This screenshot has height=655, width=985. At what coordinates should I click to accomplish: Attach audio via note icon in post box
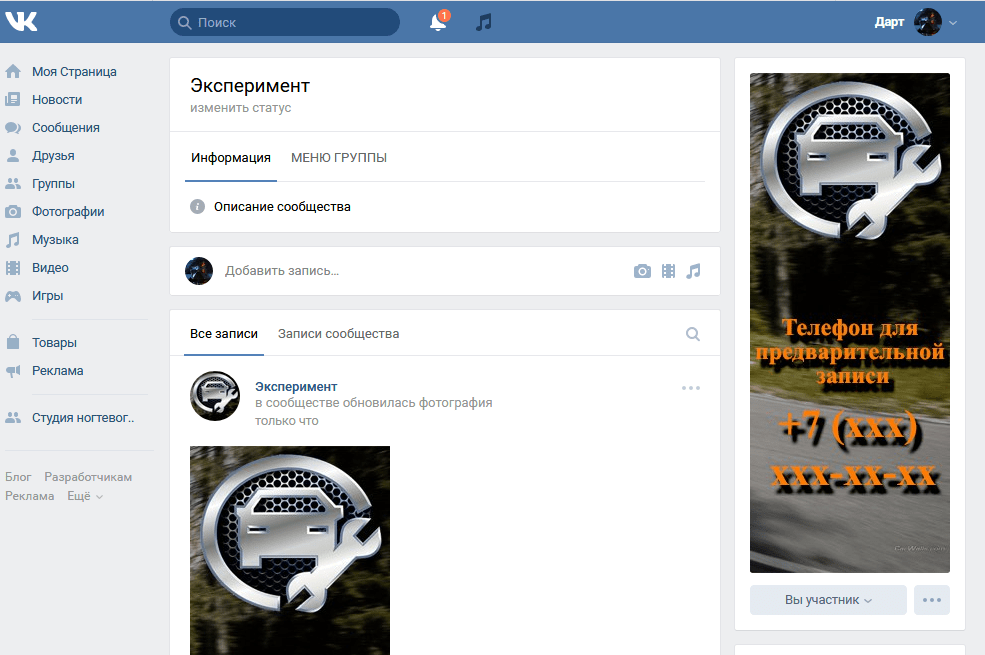(694, 271)
